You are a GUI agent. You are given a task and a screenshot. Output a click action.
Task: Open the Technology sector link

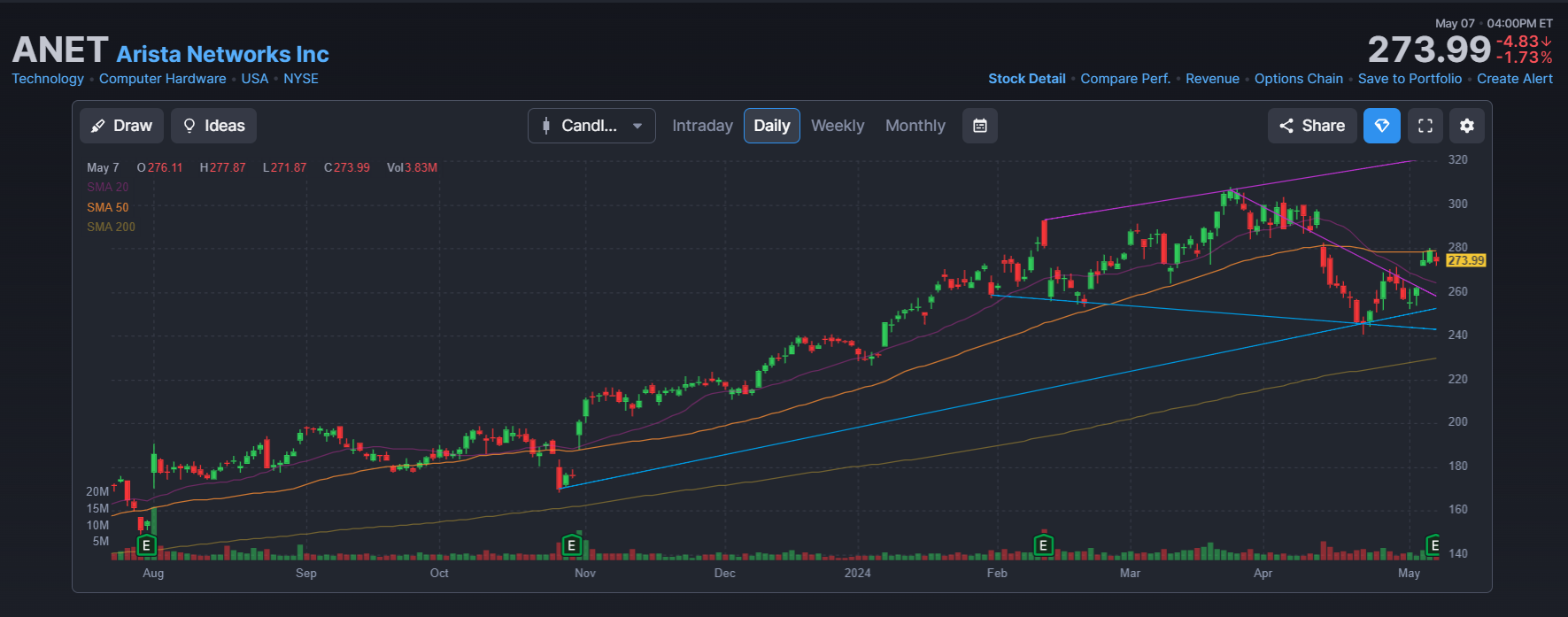(x=48, y=79)
